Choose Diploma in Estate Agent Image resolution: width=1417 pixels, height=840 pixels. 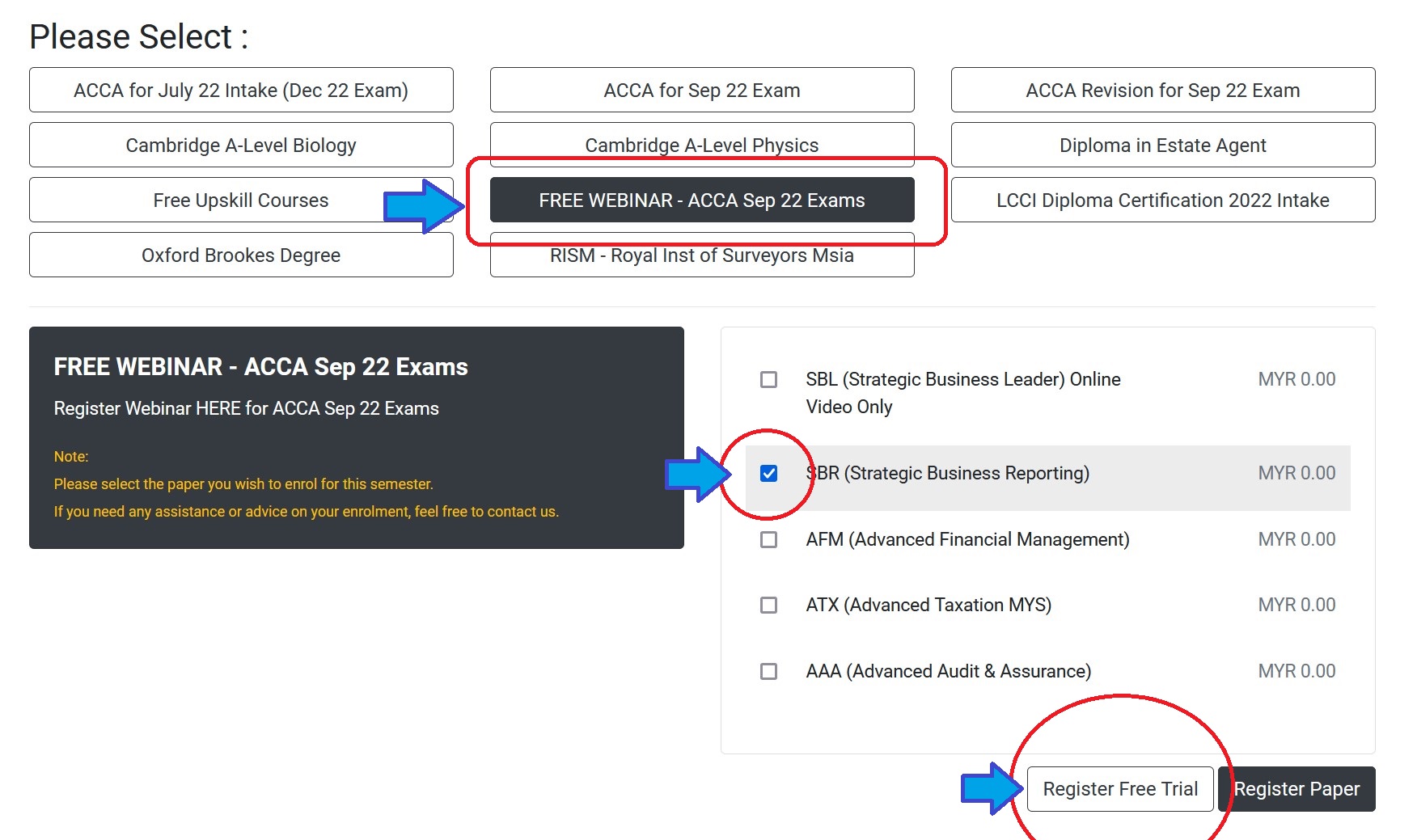tap(1163, 145)
